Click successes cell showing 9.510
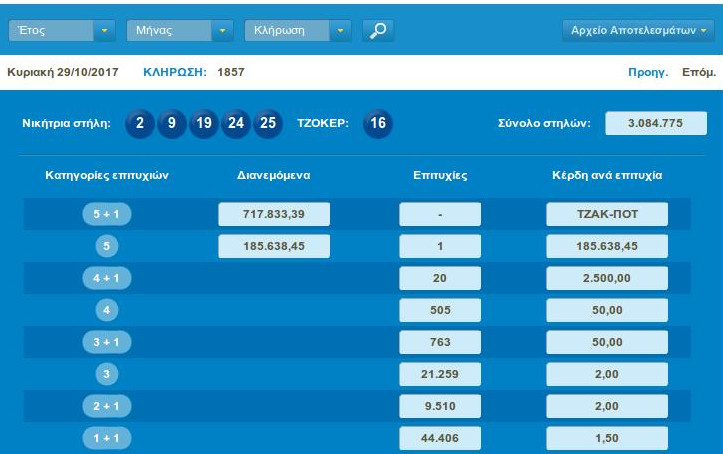The image size is (723, 454). pyautogui.click(x=440, y=406)
